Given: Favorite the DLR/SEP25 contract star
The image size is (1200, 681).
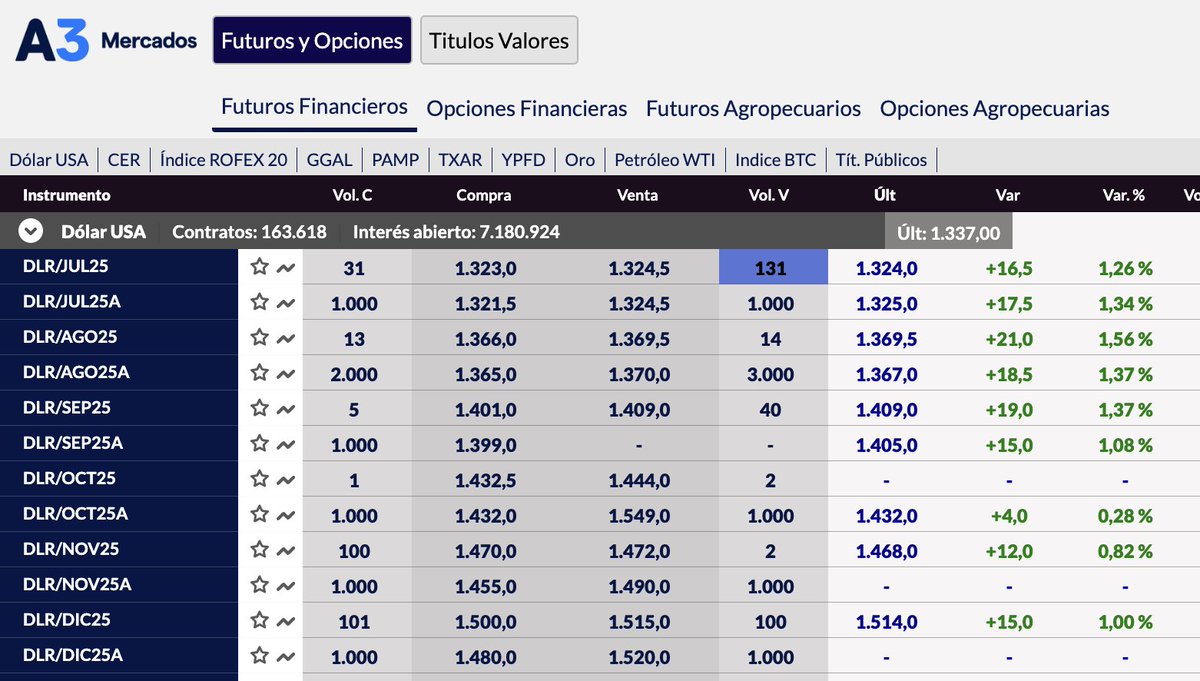Looking at the screenshot, I should (260, 408).
